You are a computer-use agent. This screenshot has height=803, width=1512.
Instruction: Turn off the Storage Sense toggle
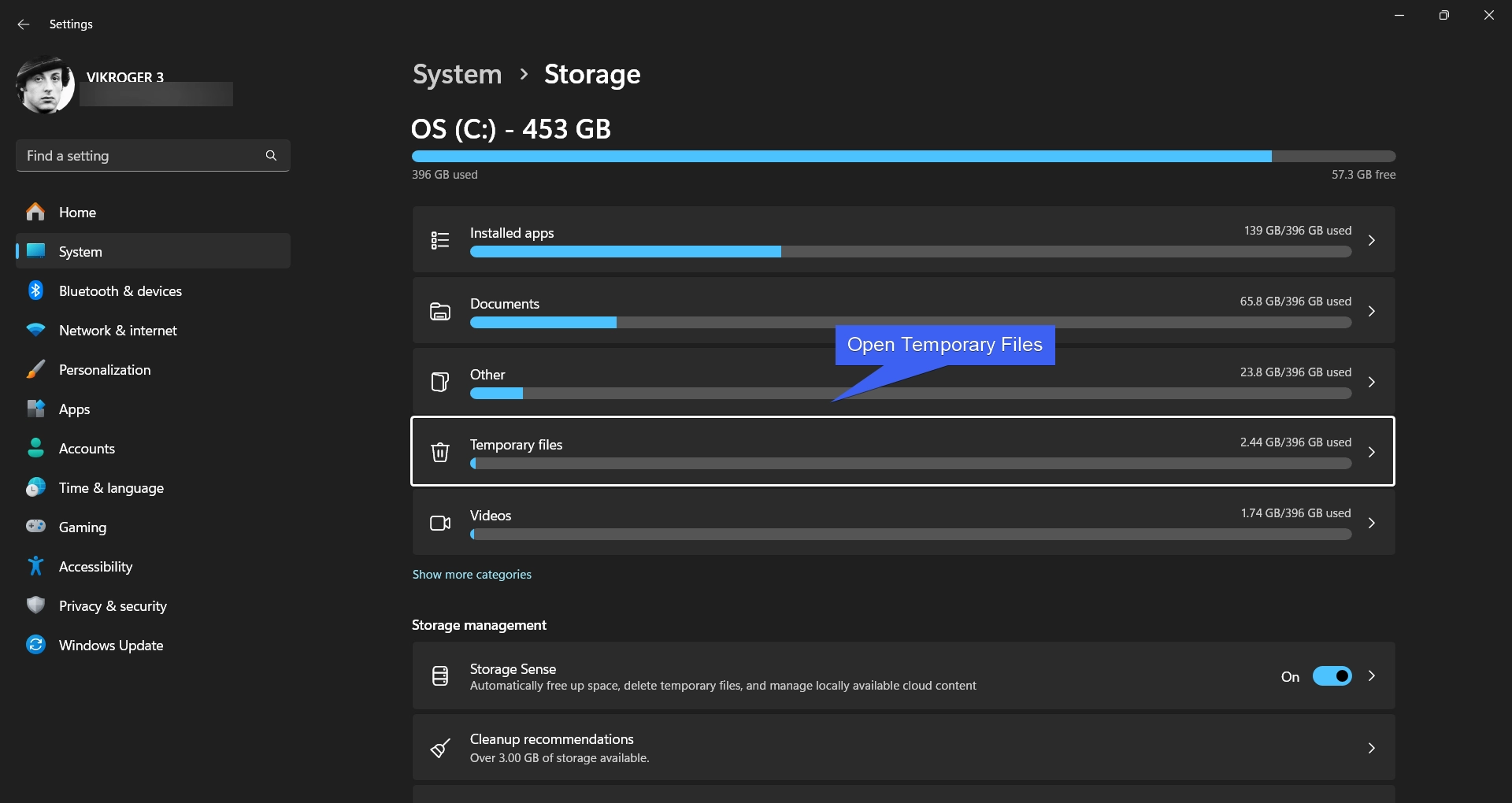1332,676
